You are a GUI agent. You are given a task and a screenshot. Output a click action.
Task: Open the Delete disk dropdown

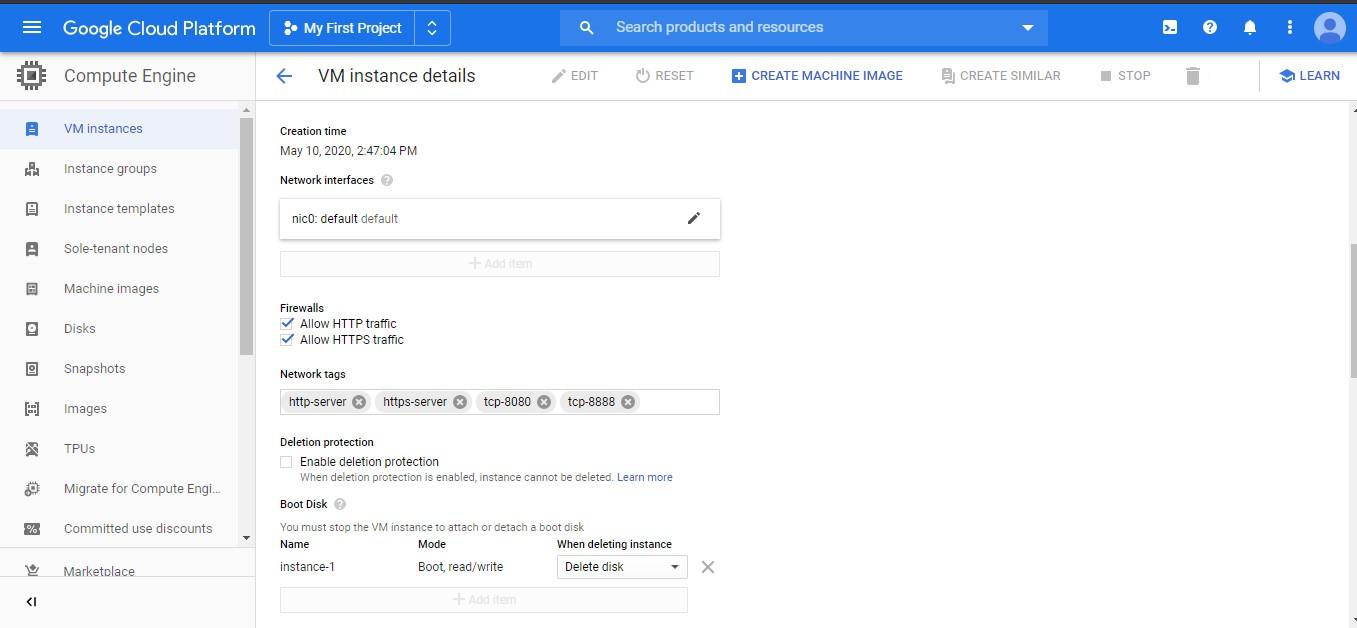point(622,567)
